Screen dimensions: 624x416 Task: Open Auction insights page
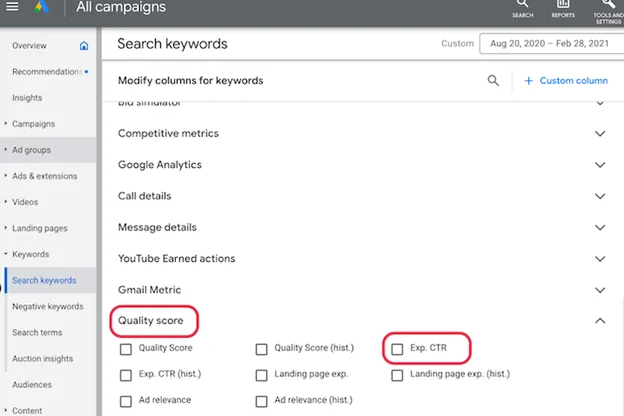43,359
